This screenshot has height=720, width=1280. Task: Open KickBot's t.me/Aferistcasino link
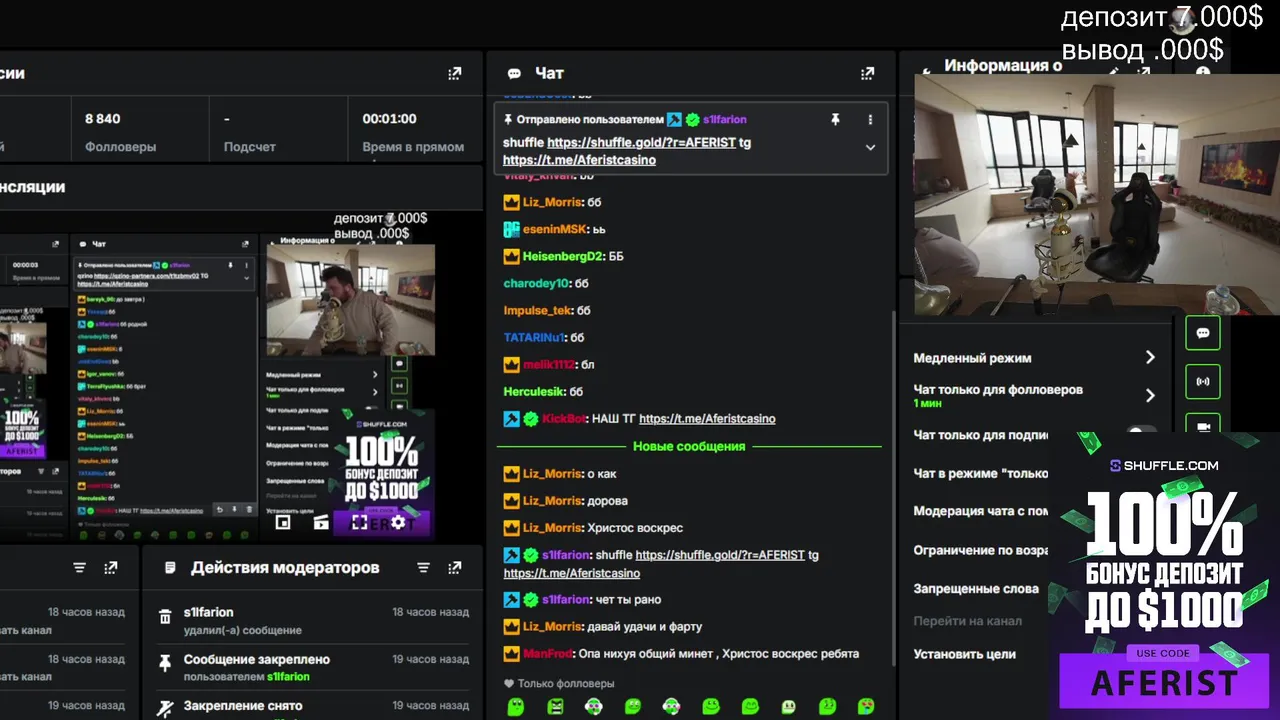[707, 419]
